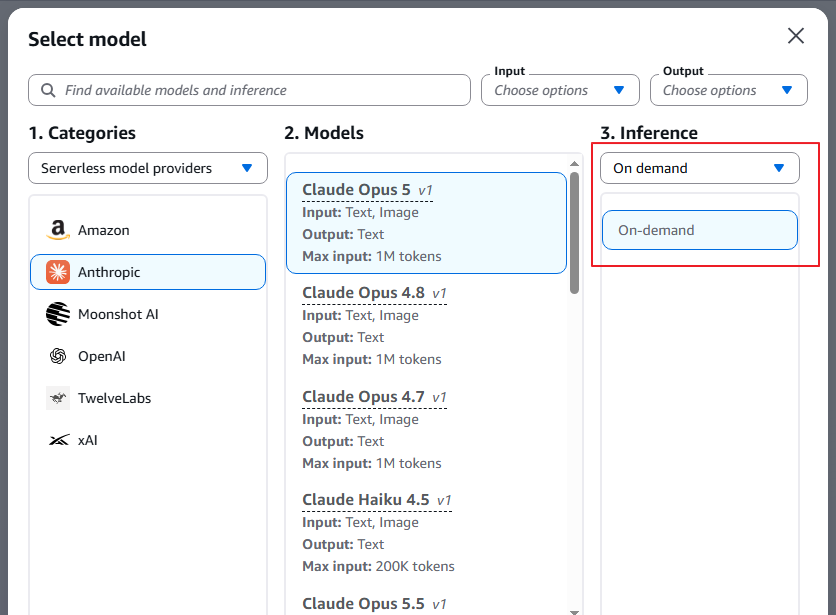Choose the Claude Haiku 4.5 model
Viewport: 836px width, 615px height.
[x=426, y=533]
